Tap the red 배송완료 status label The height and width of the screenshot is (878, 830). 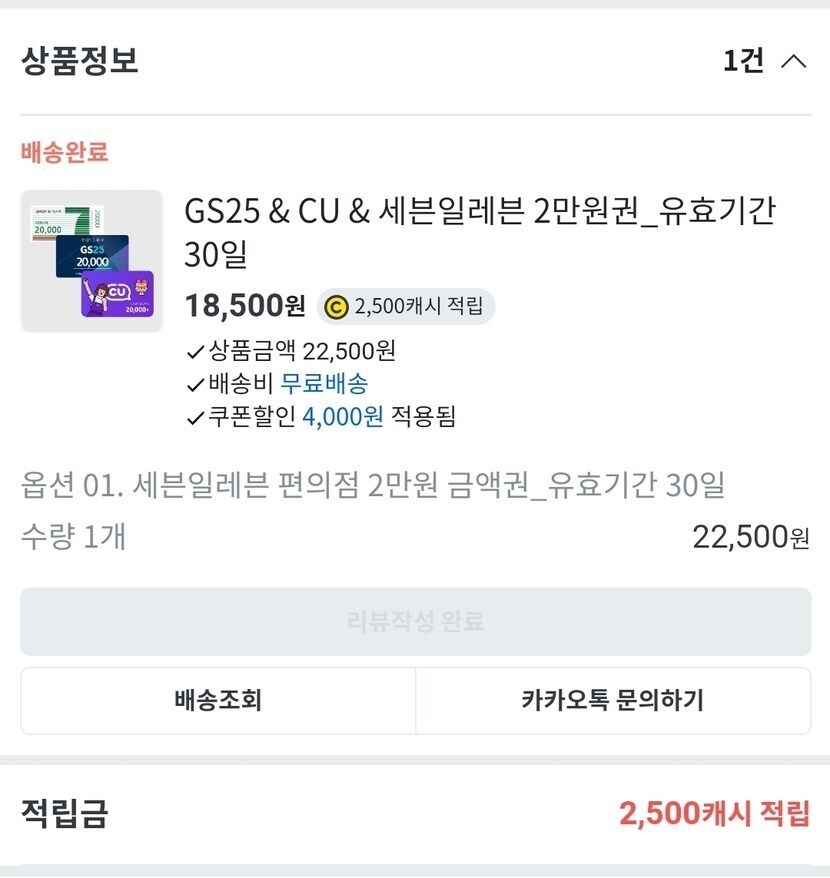pyautogui.click(x=64, y=153)
